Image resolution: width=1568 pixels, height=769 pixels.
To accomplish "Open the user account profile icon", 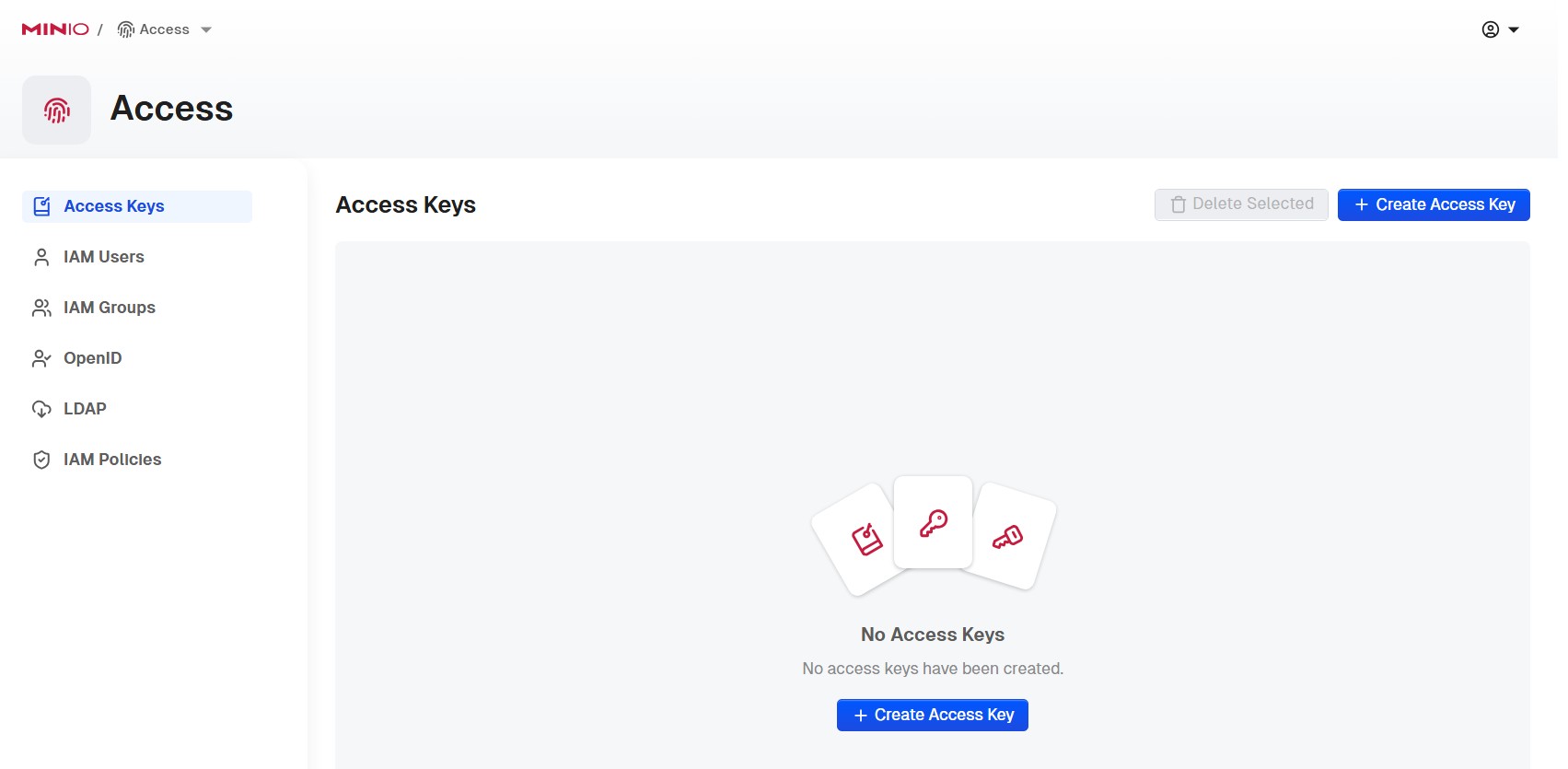I will tap(1490, 29).
